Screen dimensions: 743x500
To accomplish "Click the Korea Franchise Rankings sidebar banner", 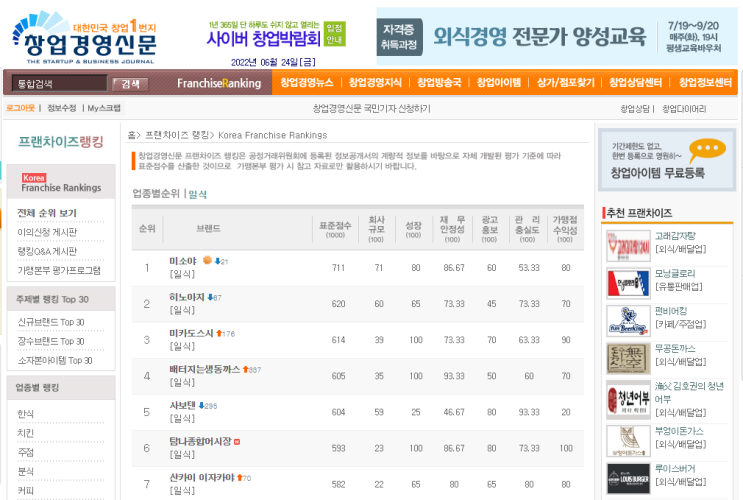I will (x=61, y=182).
